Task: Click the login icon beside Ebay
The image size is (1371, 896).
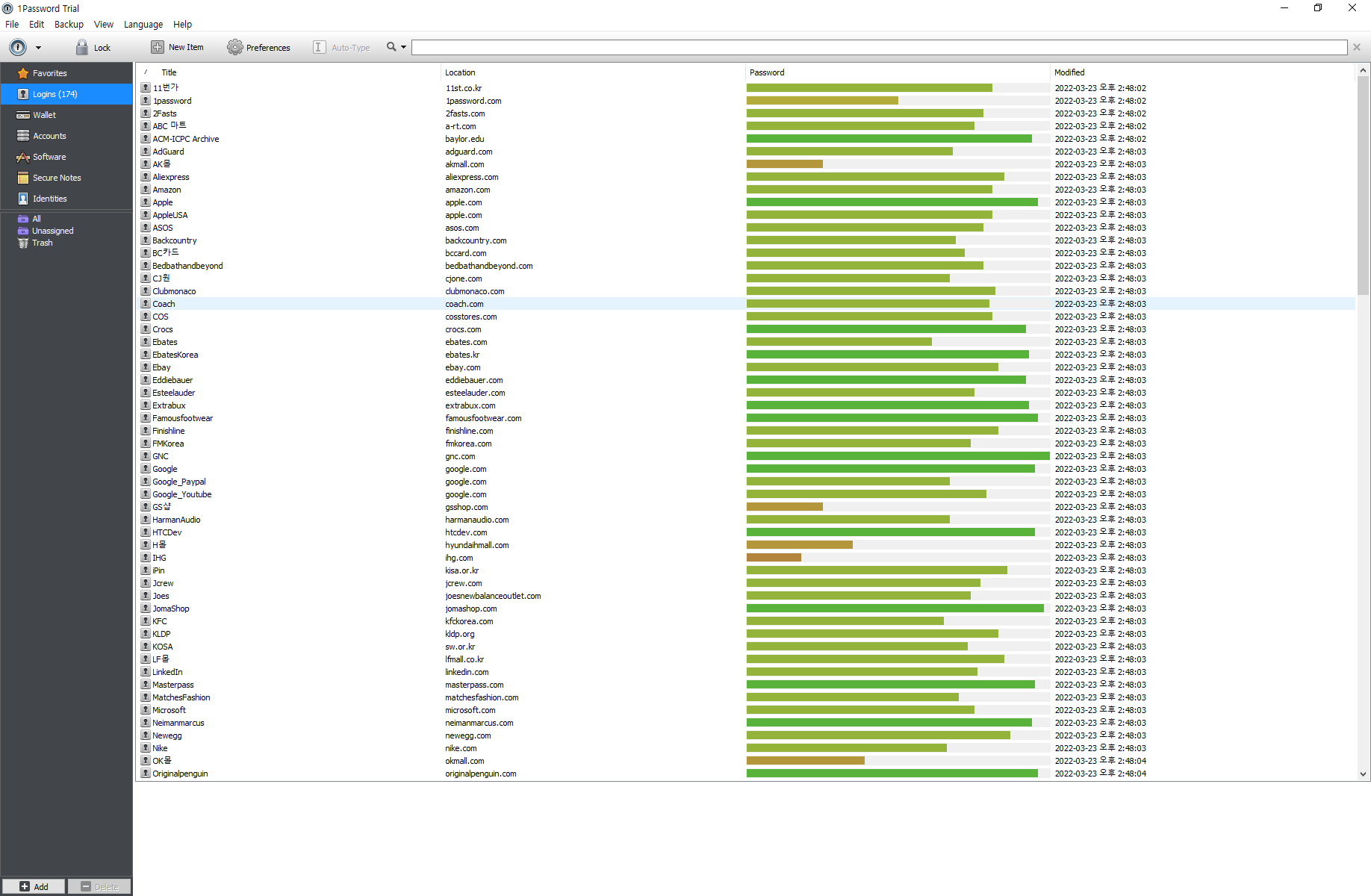Action: pos(146,367)
